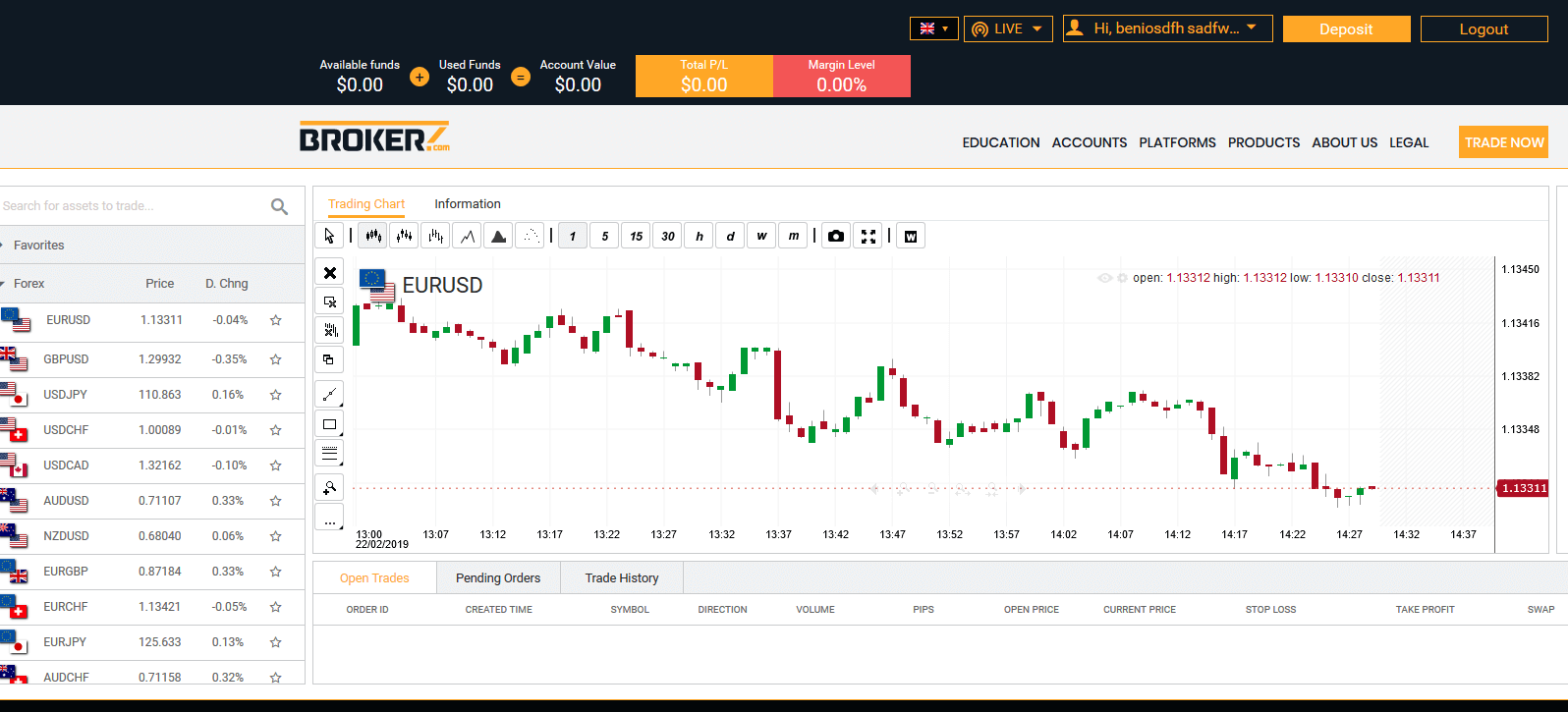The image size is (1568, 712).
Task: Click the search magnifier icon
Action: click(279, 206)
